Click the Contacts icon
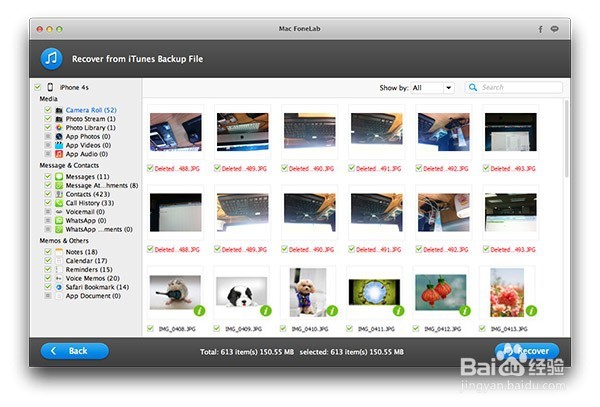Viewport: 600px width, 407px height. coord(59,194)
